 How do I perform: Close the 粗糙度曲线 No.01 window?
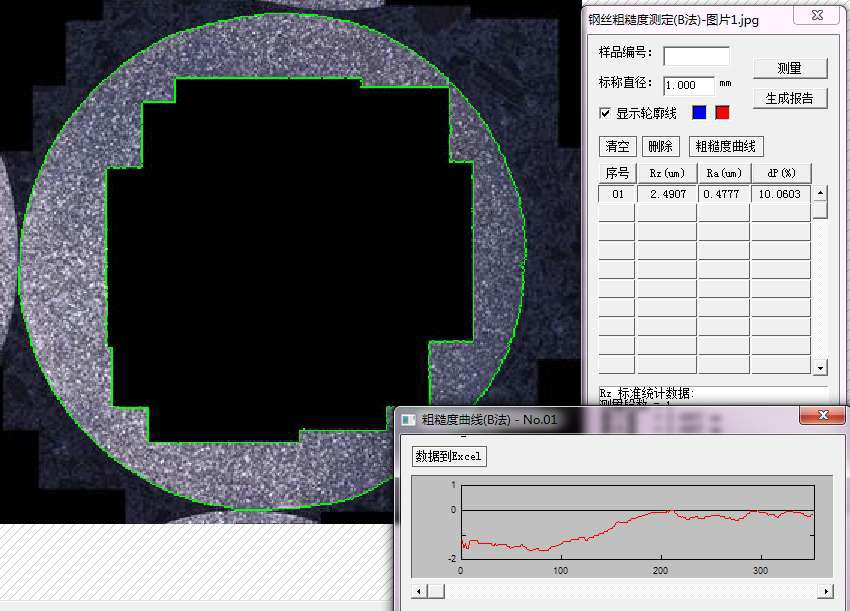click(x=822, y=415)
